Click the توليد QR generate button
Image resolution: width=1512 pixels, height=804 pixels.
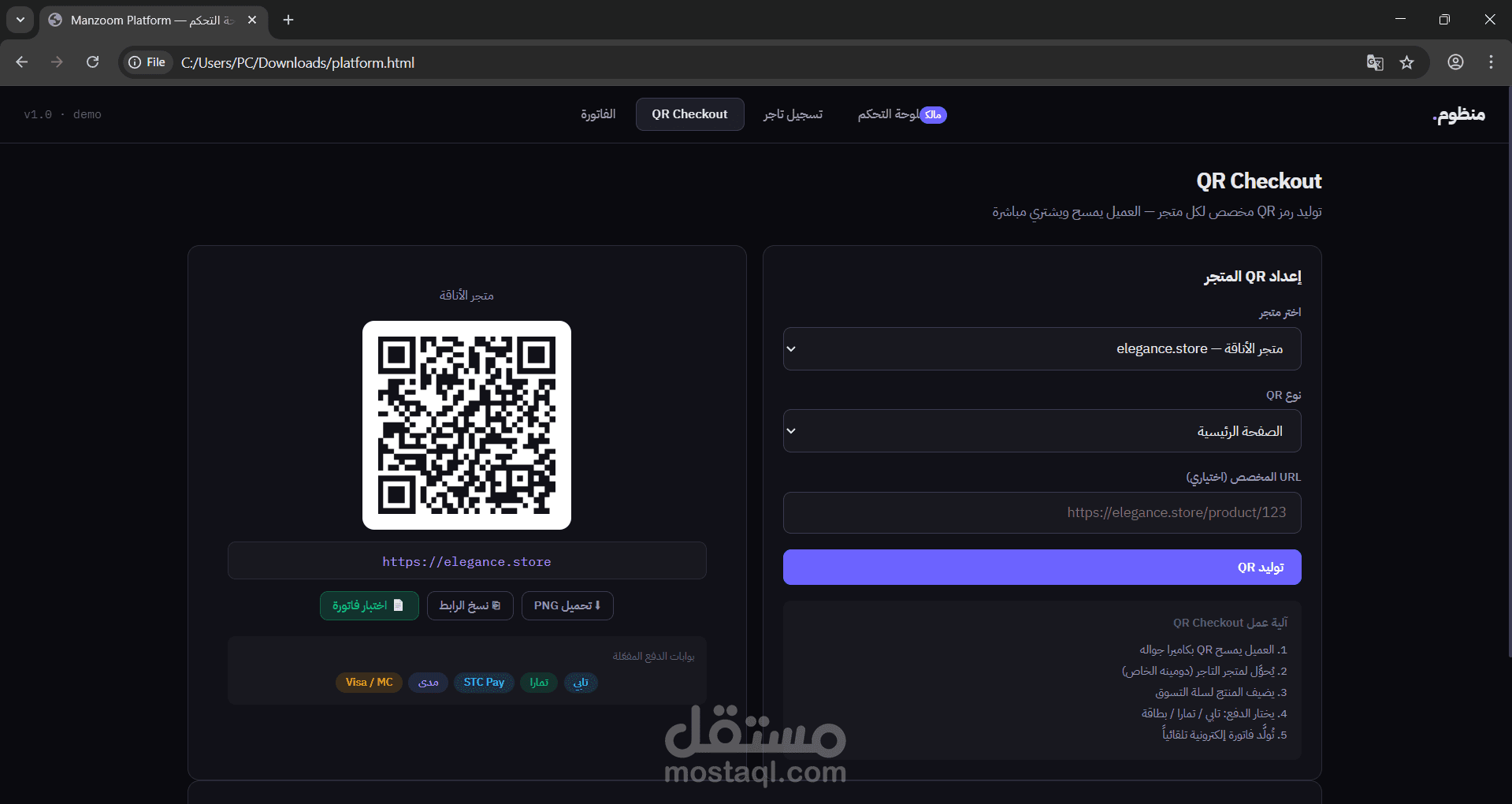coord(1042,568)
